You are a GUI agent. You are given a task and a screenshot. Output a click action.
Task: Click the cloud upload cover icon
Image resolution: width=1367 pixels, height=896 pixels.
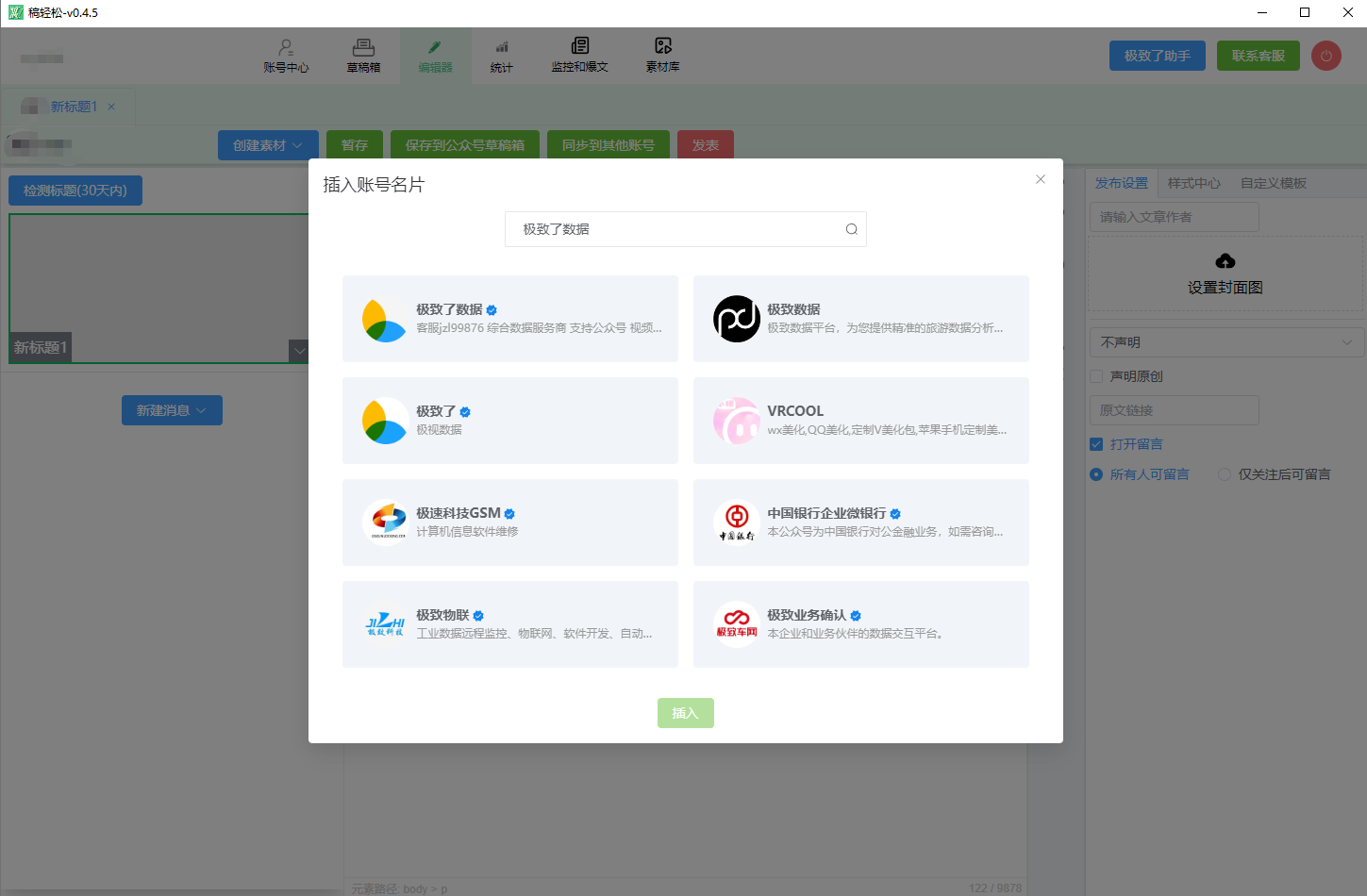1225,261
